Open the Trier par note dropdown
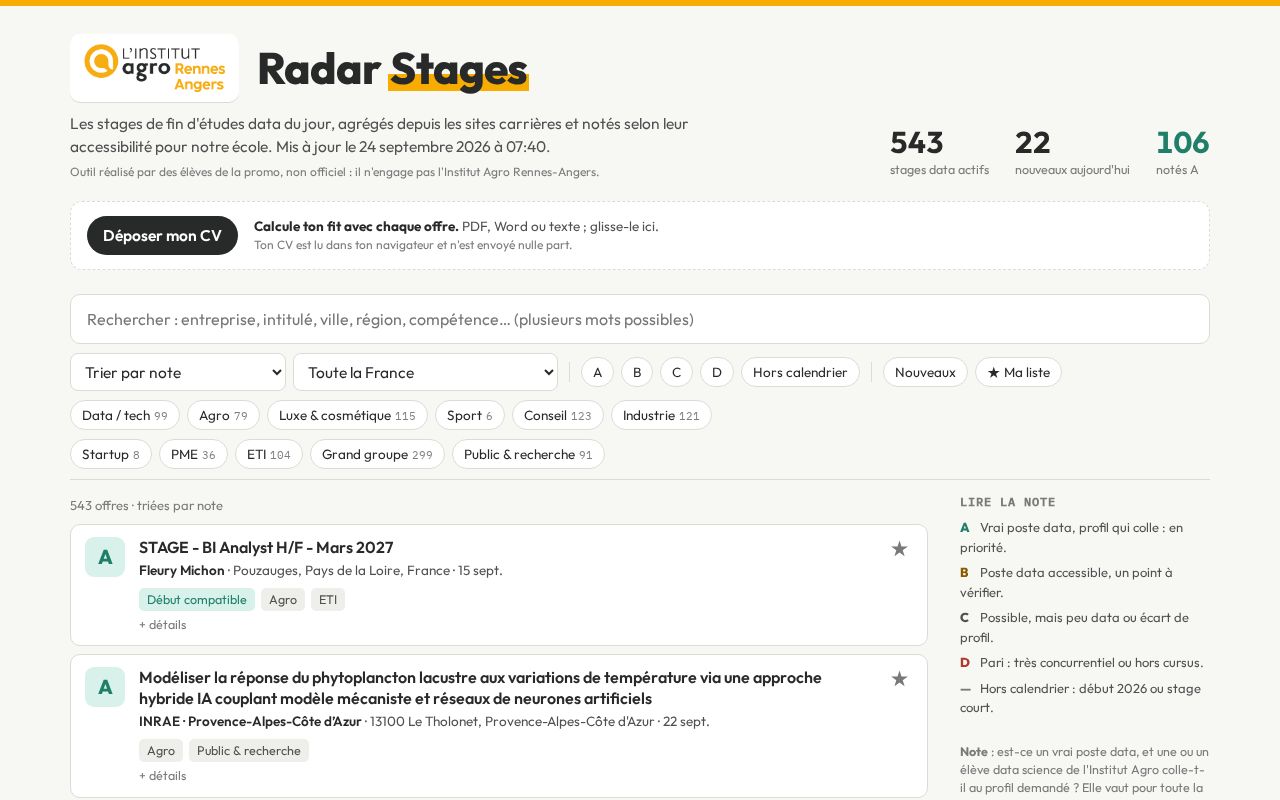 178,372
